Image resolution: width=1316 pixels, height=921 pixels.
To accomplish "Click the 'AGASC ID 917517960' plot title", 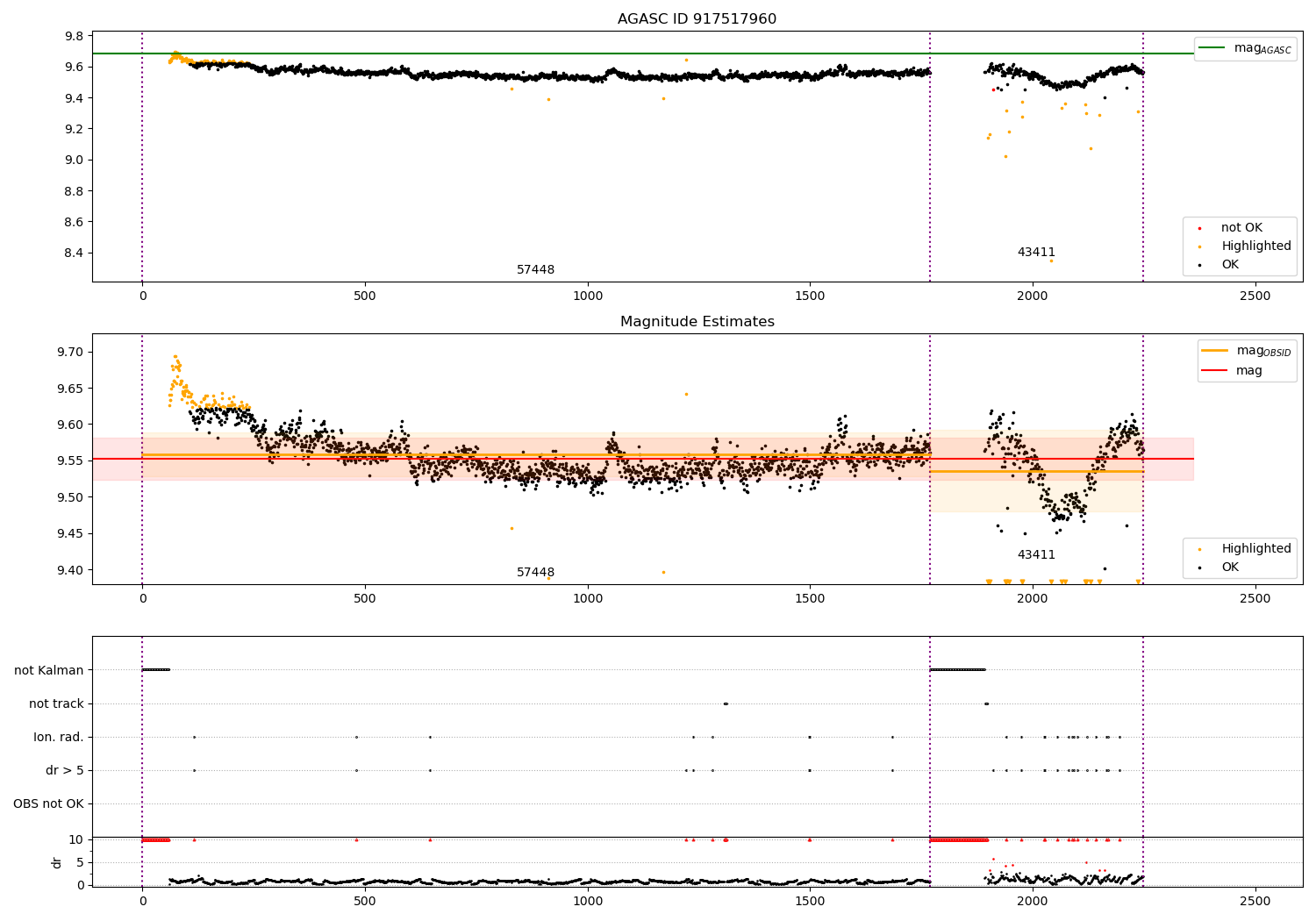I will click(x=697, y=18).
